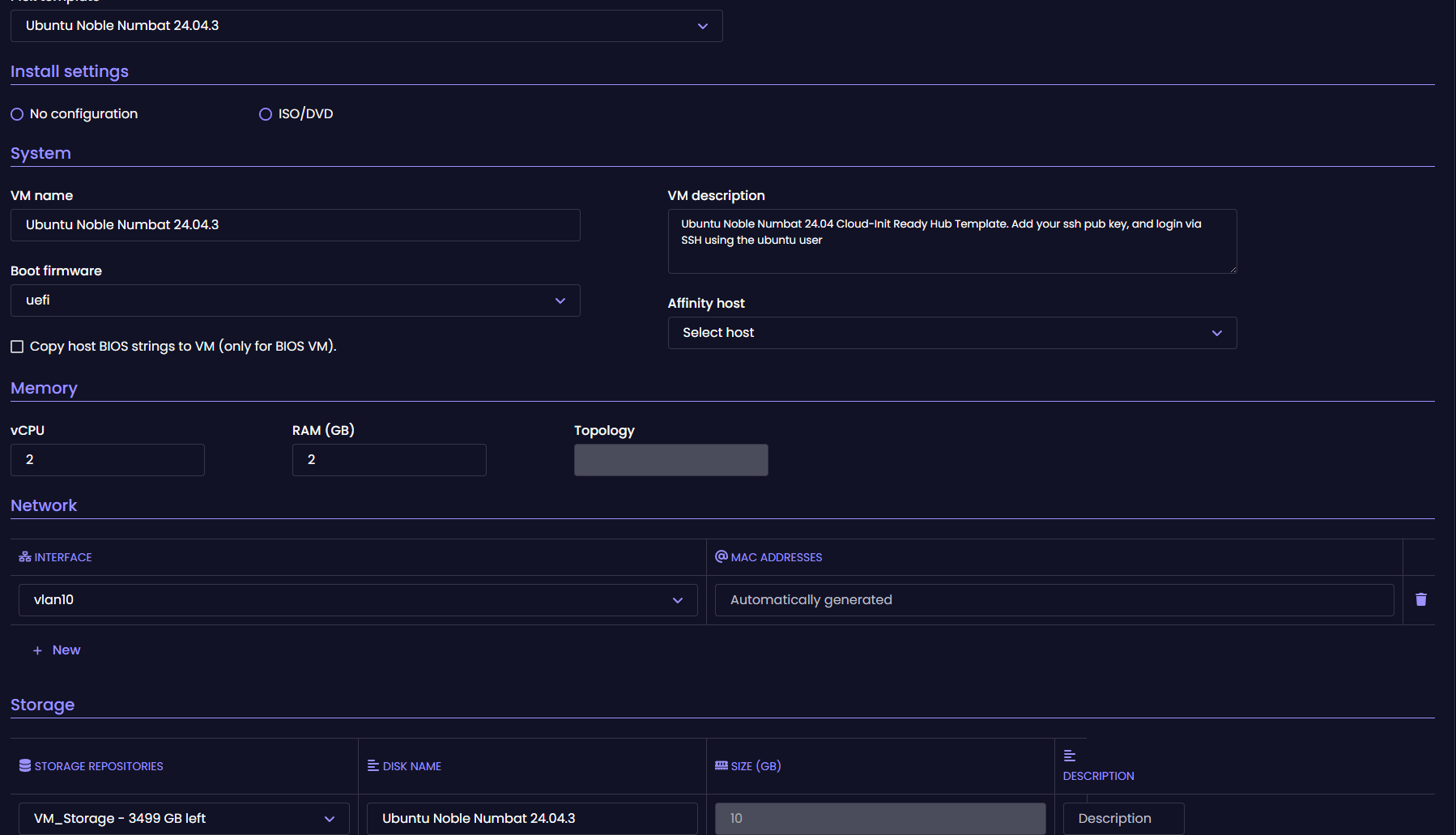The height and width of the screenshot is (835, 1456).
Task: Click the Automatically generated MAC address field
Action: [1053, 599]
